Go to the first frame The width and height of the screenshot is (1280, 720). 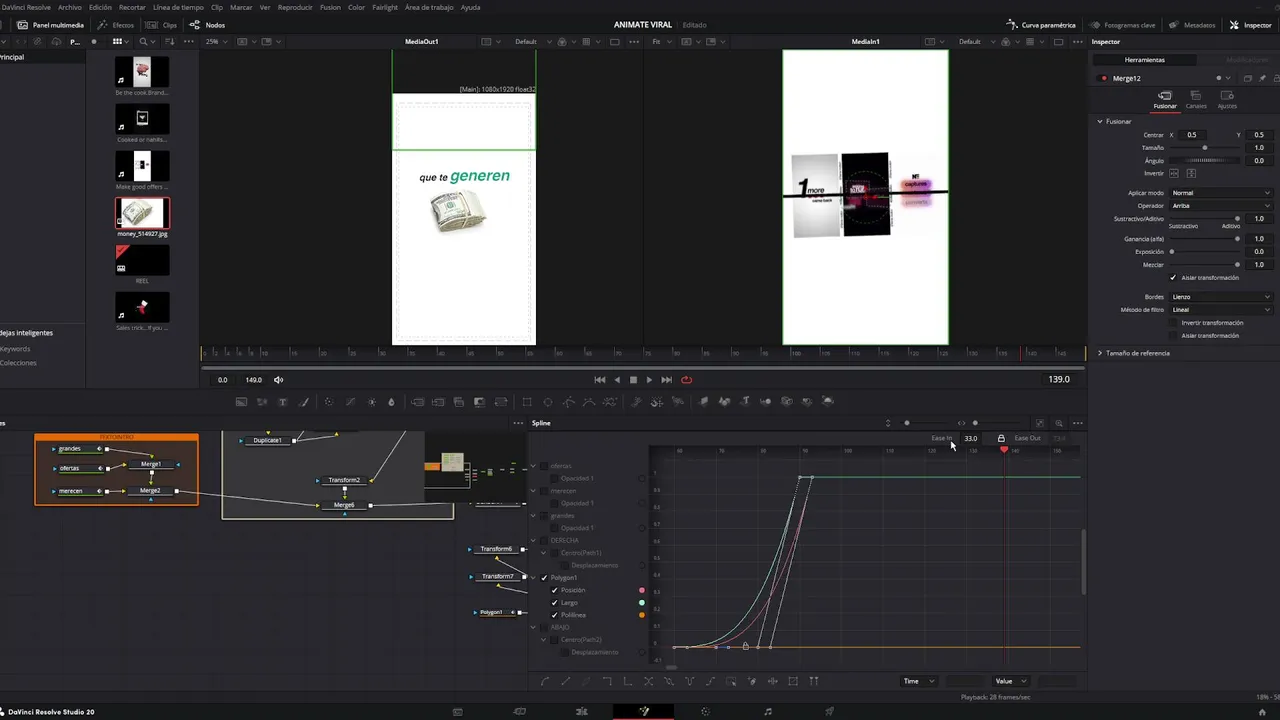click(x=599, y=380)
